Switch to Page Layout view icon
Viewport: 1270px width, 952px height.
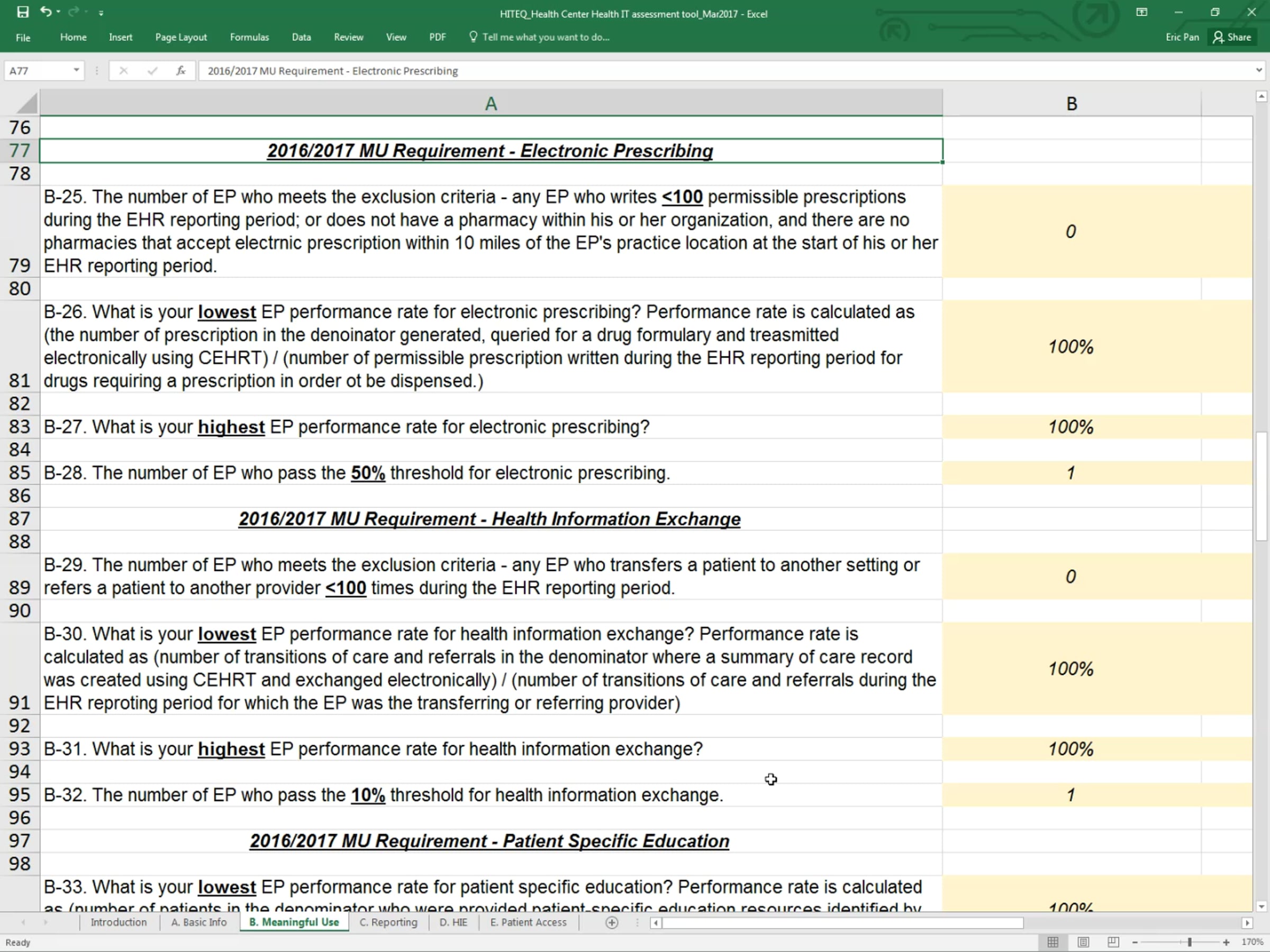(x=1083, y=941)
